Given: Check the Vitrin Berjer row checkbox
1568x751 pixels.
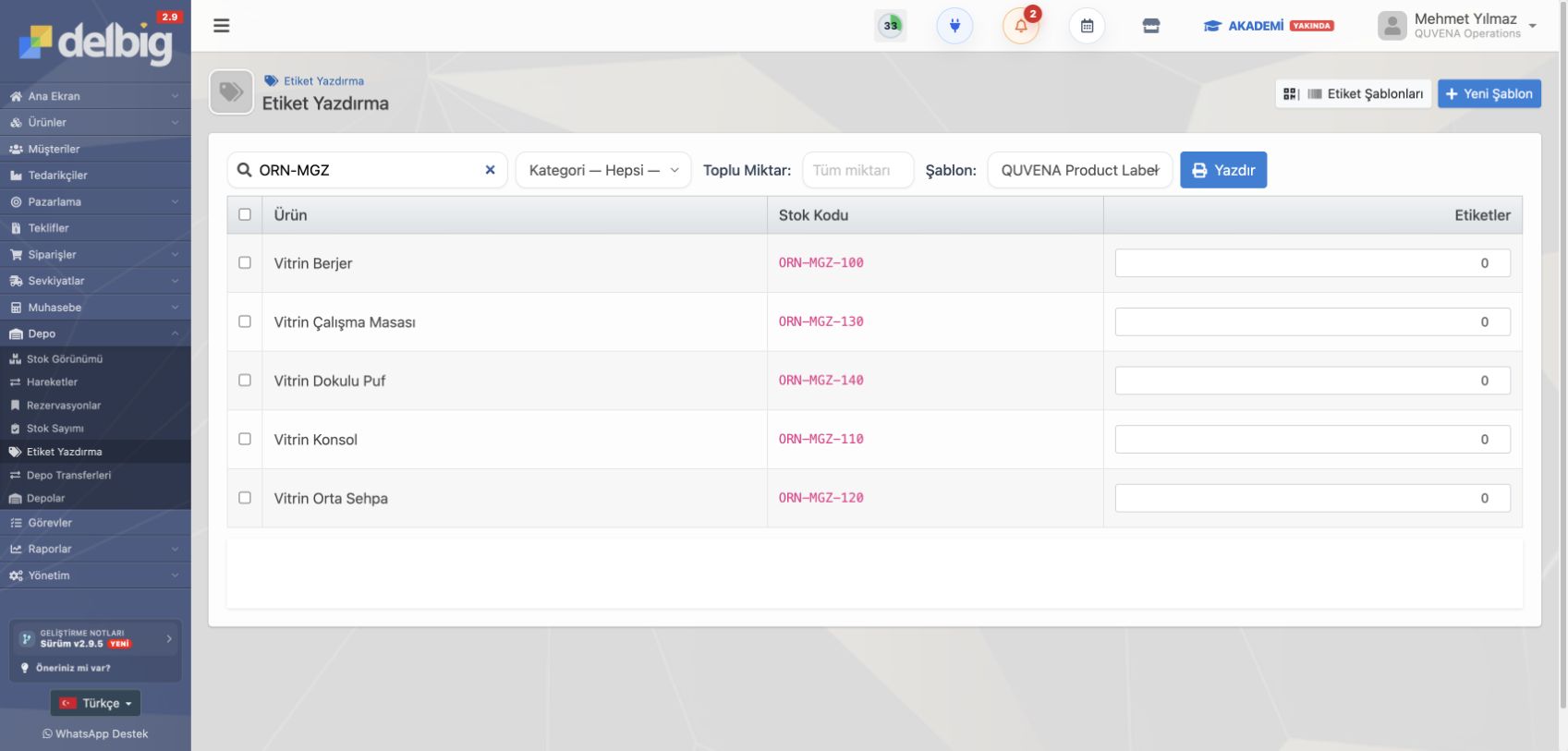Looking at the screenshot, I should click(245, 262).
